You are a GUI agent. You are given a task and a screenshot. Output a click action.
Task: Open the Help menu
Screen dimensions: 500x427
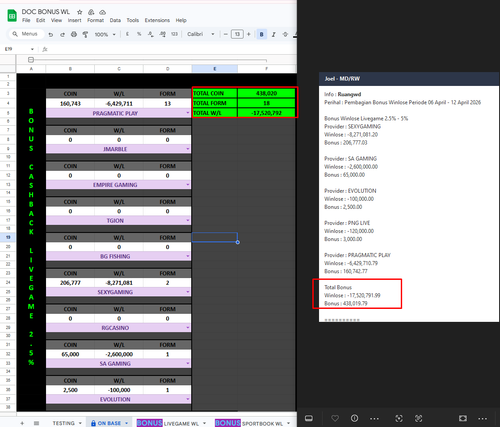coord(181,20)
